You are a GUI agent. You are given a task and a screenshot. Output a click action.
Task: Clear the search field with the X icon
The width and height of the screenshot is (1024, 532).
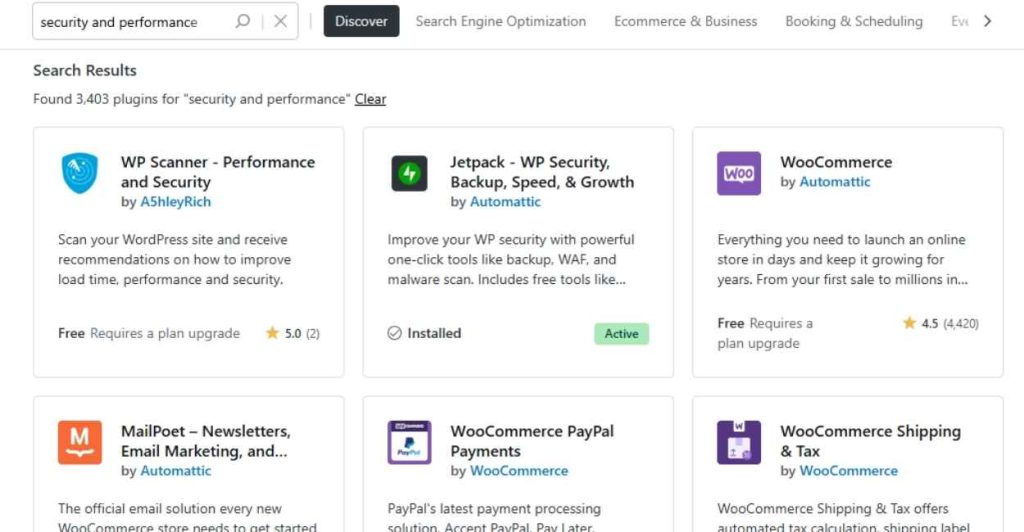tap(280, 21)
